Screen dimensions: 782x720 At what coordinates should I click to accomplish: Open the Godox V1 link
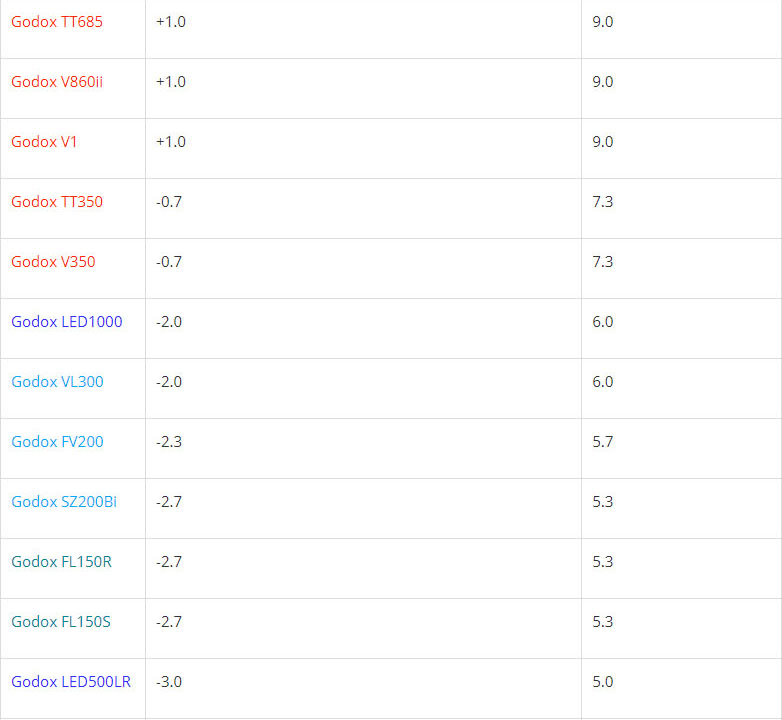(44, 142)
